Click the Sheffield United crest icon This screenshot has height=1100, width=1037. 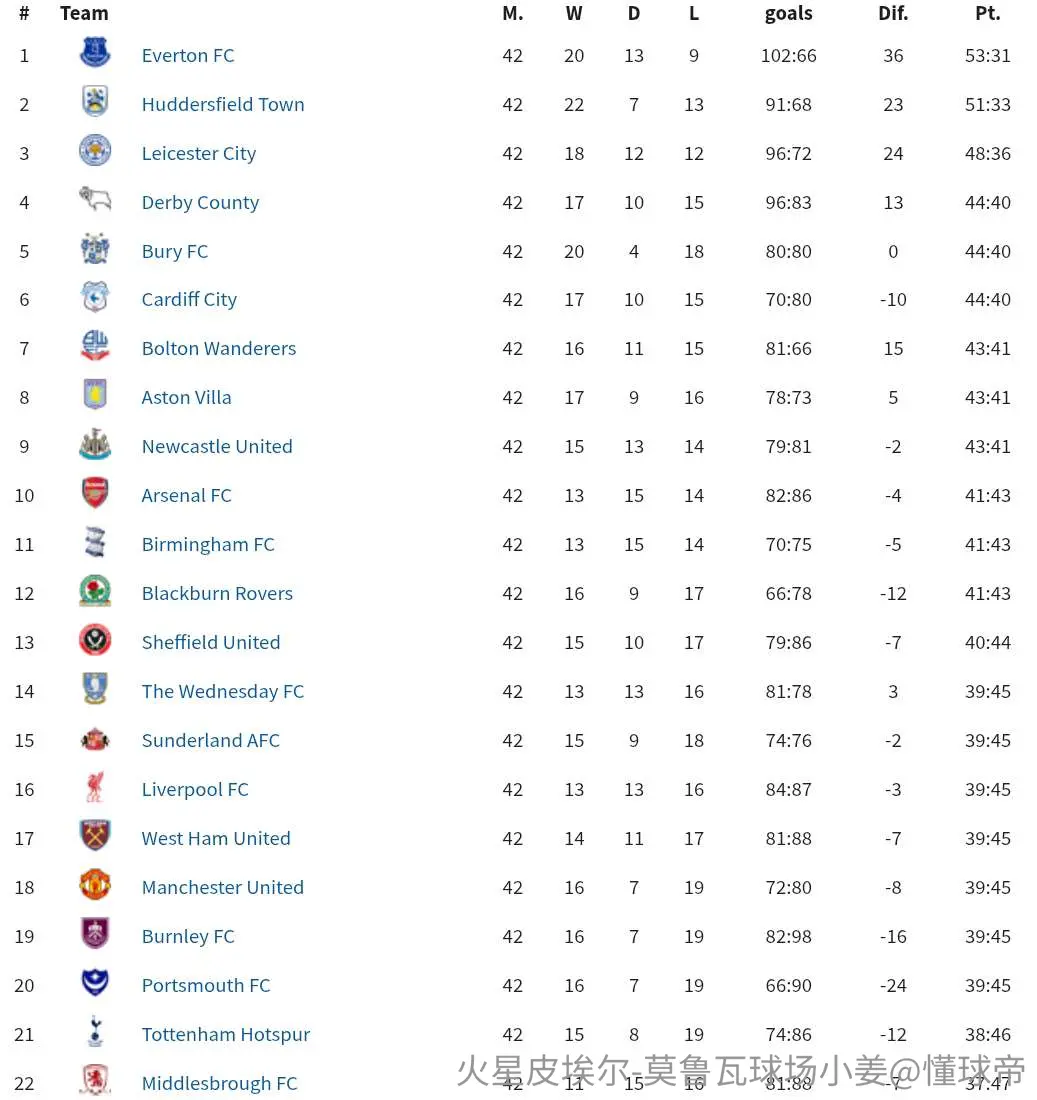tap(95, 640)
